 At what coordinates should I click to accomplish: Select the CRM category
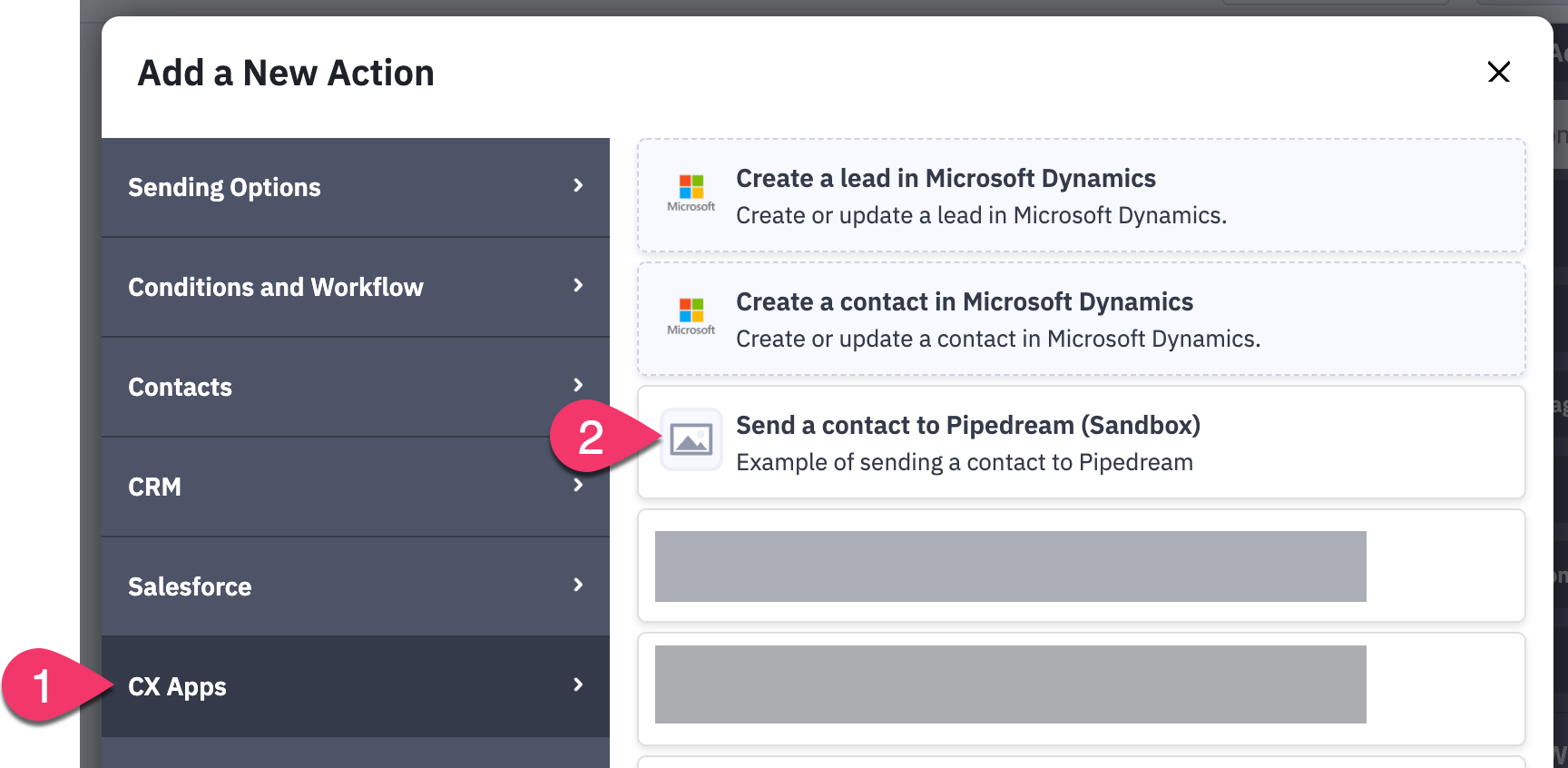point(356,487)
